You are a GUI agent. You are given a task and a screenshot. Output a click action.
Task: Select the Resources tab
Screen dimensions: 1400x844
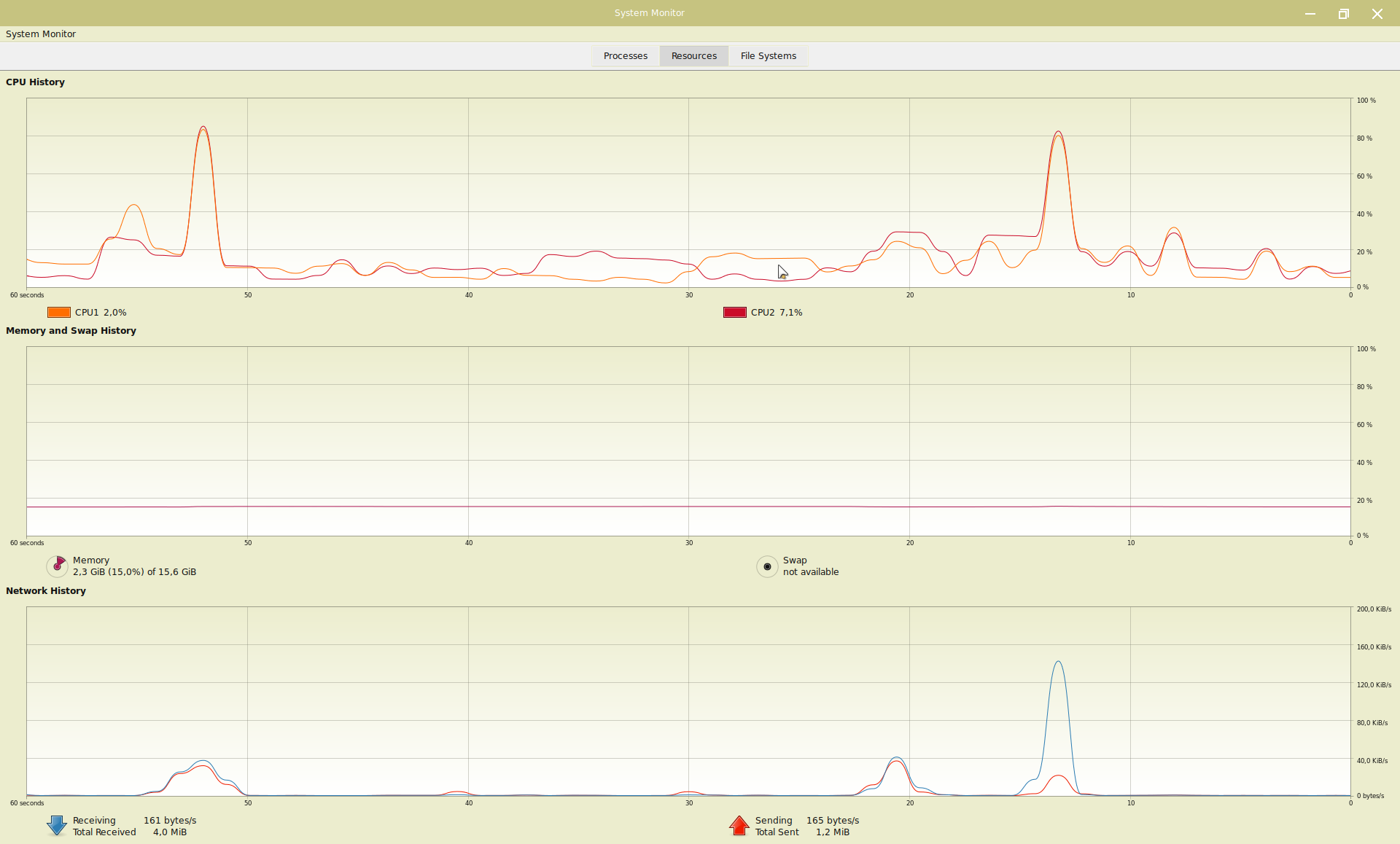[693, 56]
